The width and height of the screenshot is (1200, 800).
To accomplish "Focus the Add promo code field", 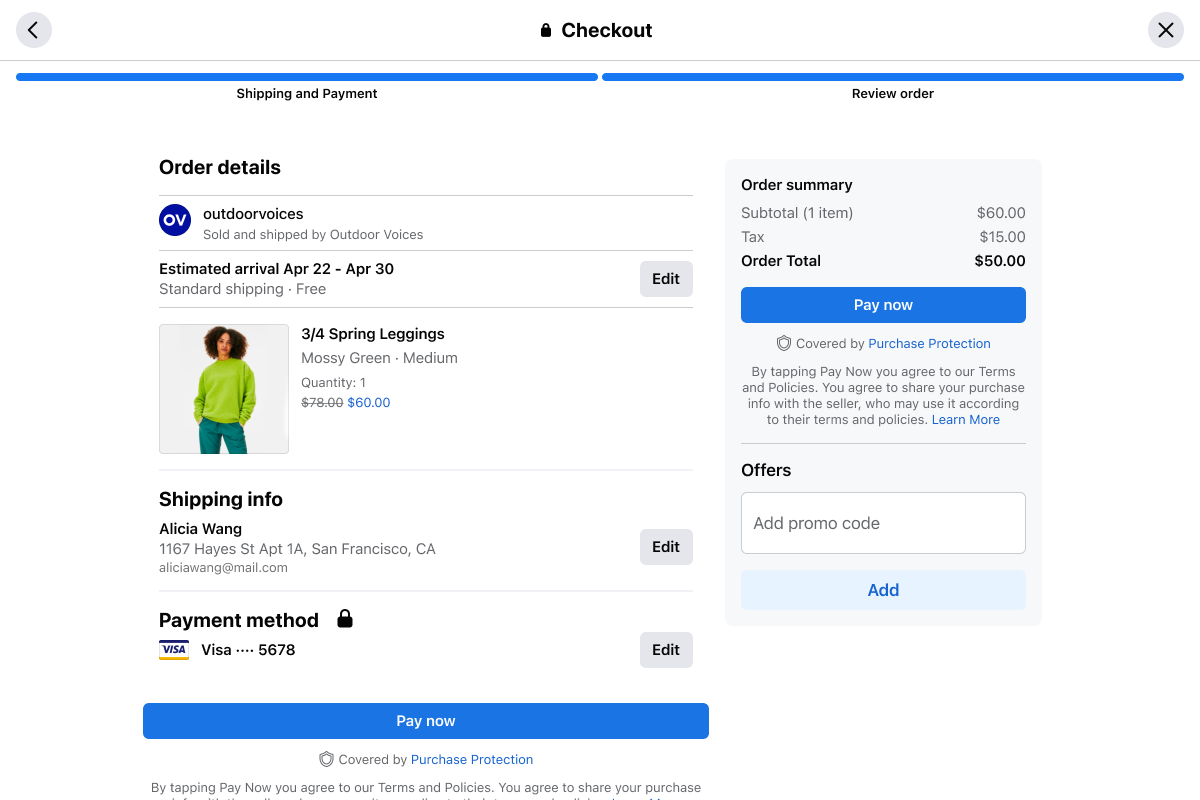I will tap(883, 523).
